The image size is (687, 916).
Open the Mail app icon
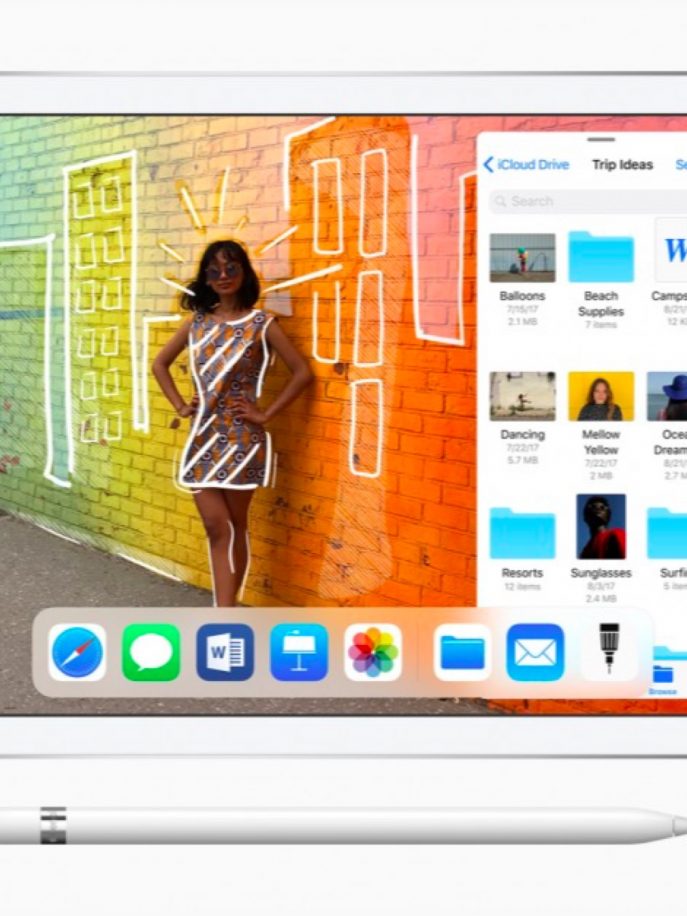click(536, 653)
